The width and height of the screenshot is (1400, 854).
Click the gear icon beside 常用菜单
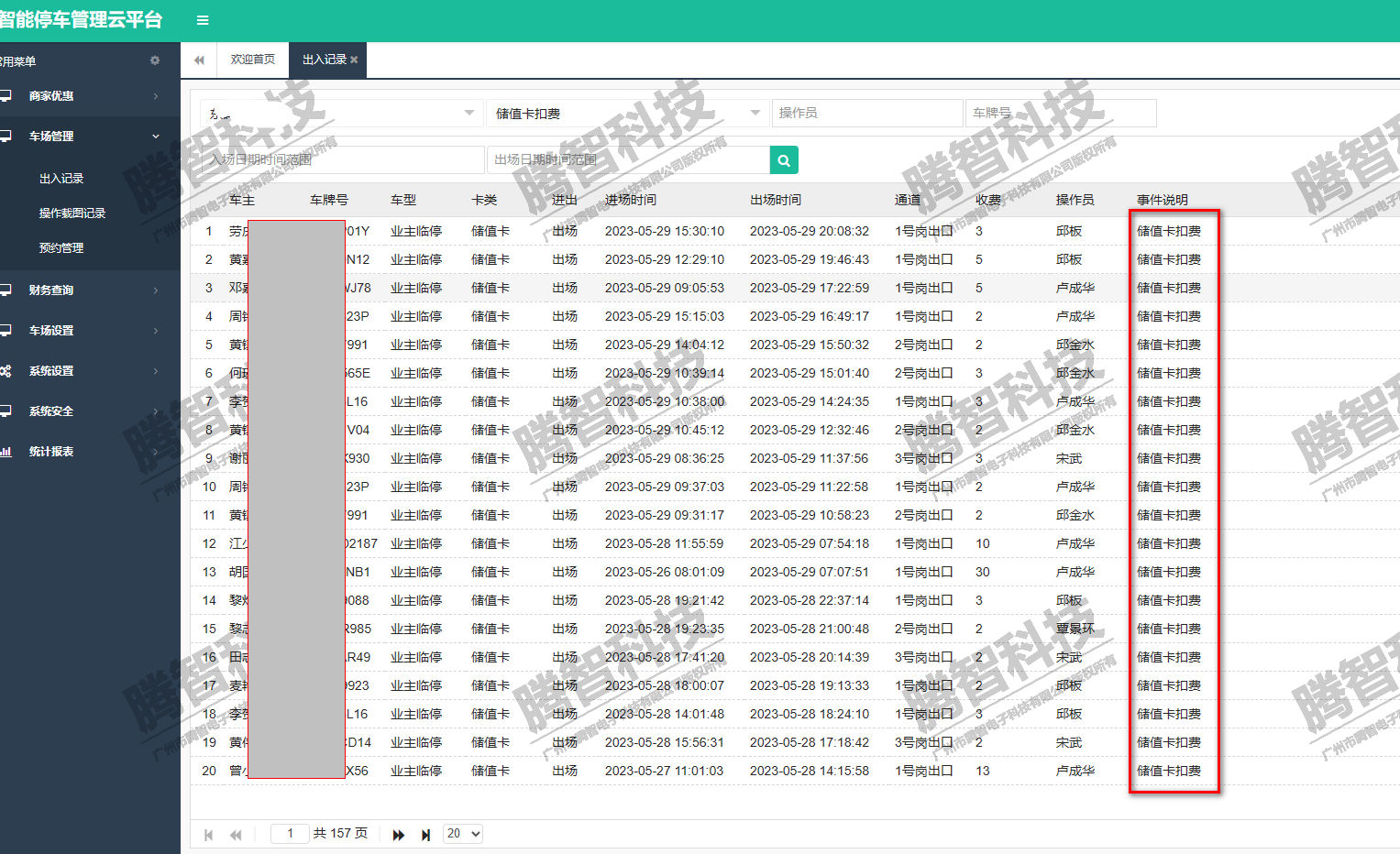[155, 60]
